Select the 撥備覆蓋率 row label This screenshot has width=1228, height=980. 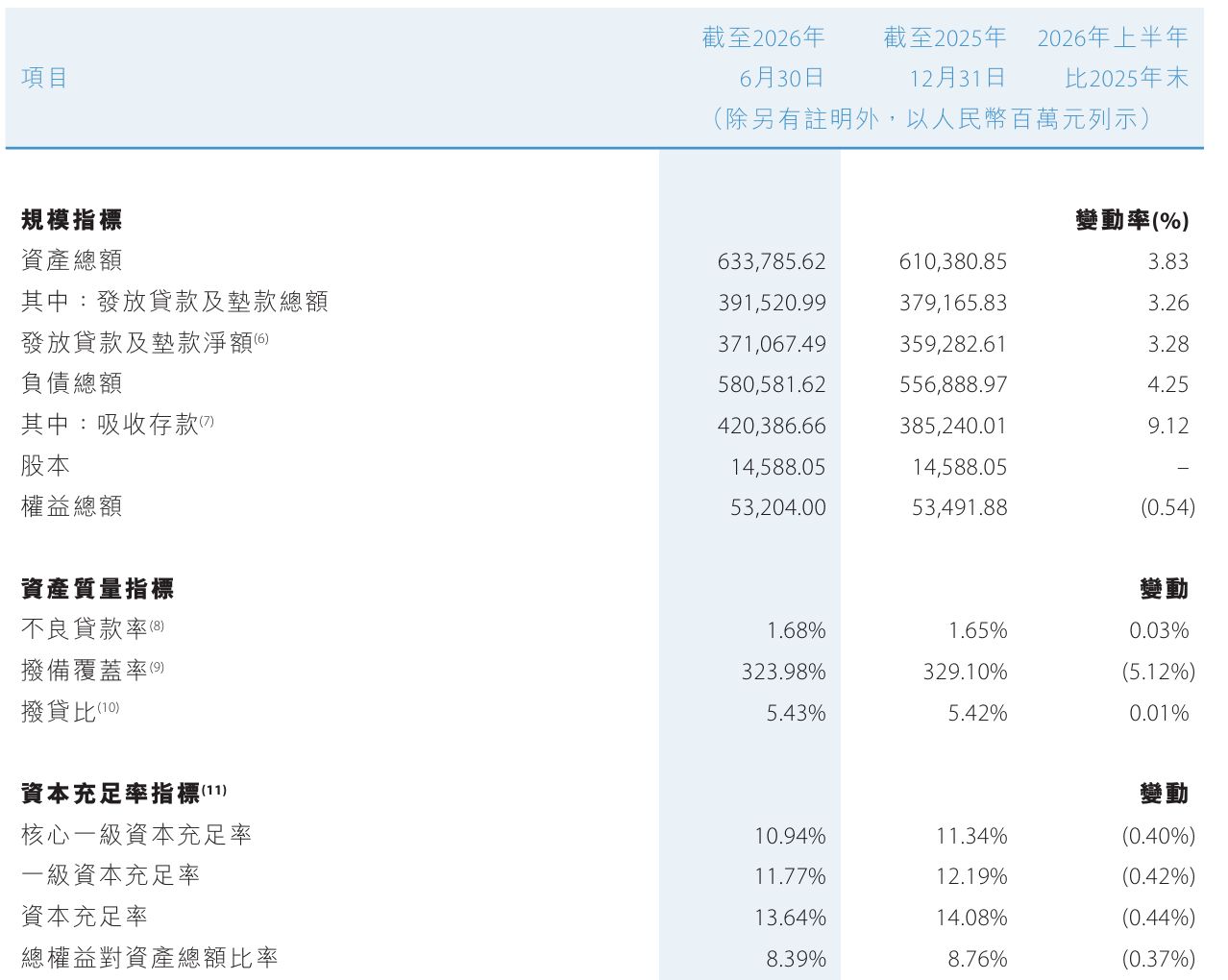coord(92,670)
